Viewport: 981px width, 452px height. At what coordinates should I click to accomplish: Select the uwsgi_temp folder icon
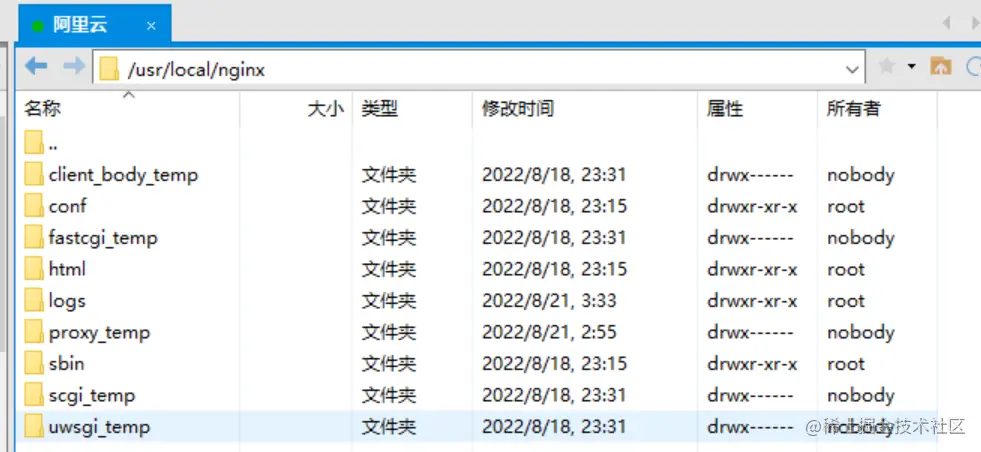(x=34, y=426)
